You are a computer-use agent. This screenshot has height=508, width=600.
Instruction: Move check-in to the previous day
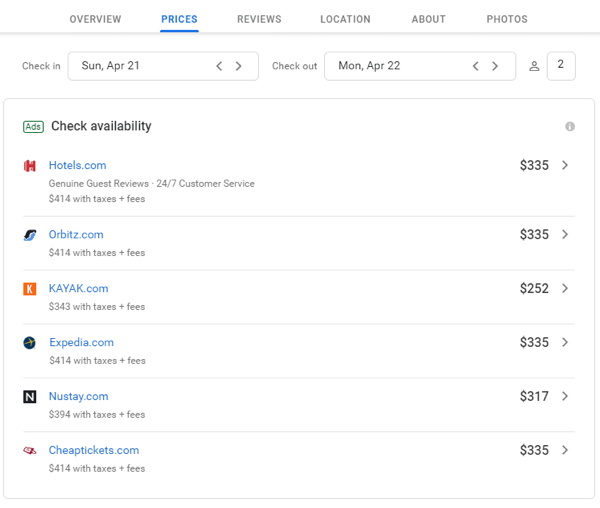pyautogui.click(x=219, y=66)
